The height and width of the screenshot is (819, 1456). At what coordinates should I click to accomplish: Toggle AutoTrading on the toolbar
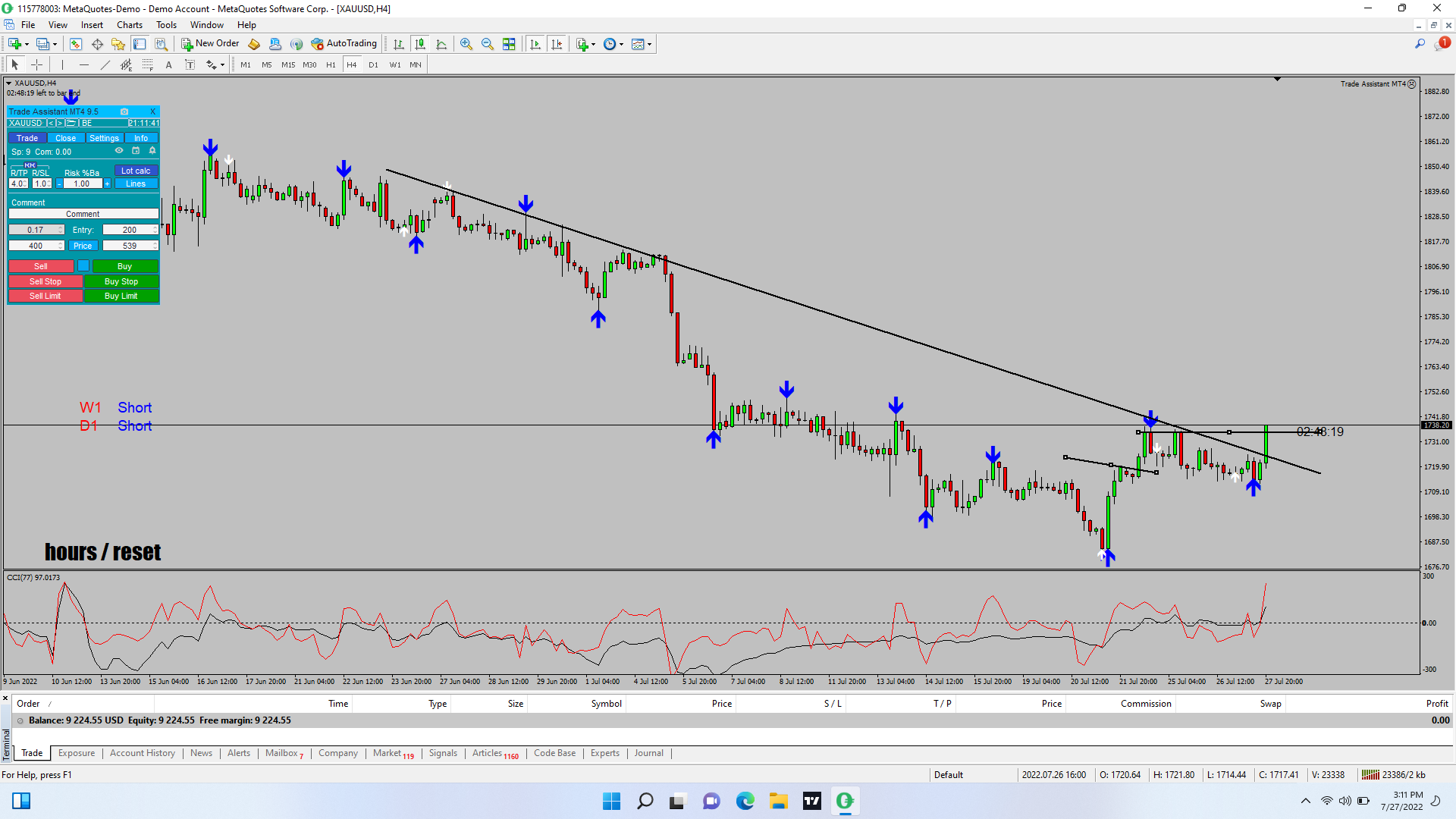pyautogui.click(x=344, y=44)
